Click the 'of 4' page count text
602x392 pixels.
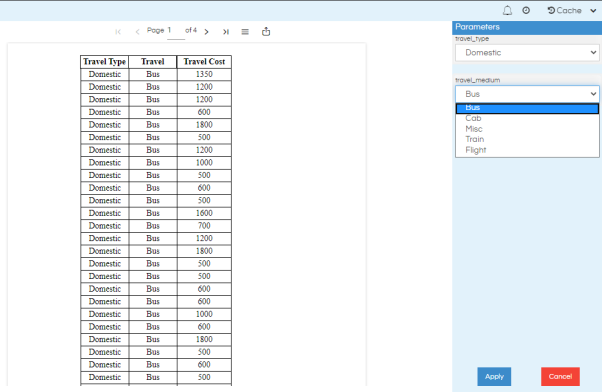tap(191, 30)
